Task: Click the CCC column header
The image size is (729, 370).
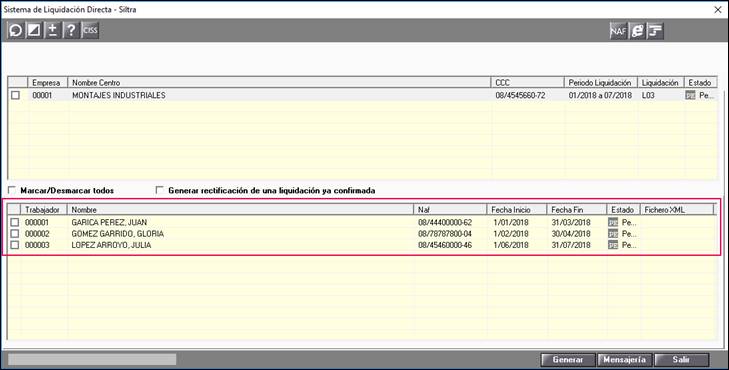Action: coord(527,82)
